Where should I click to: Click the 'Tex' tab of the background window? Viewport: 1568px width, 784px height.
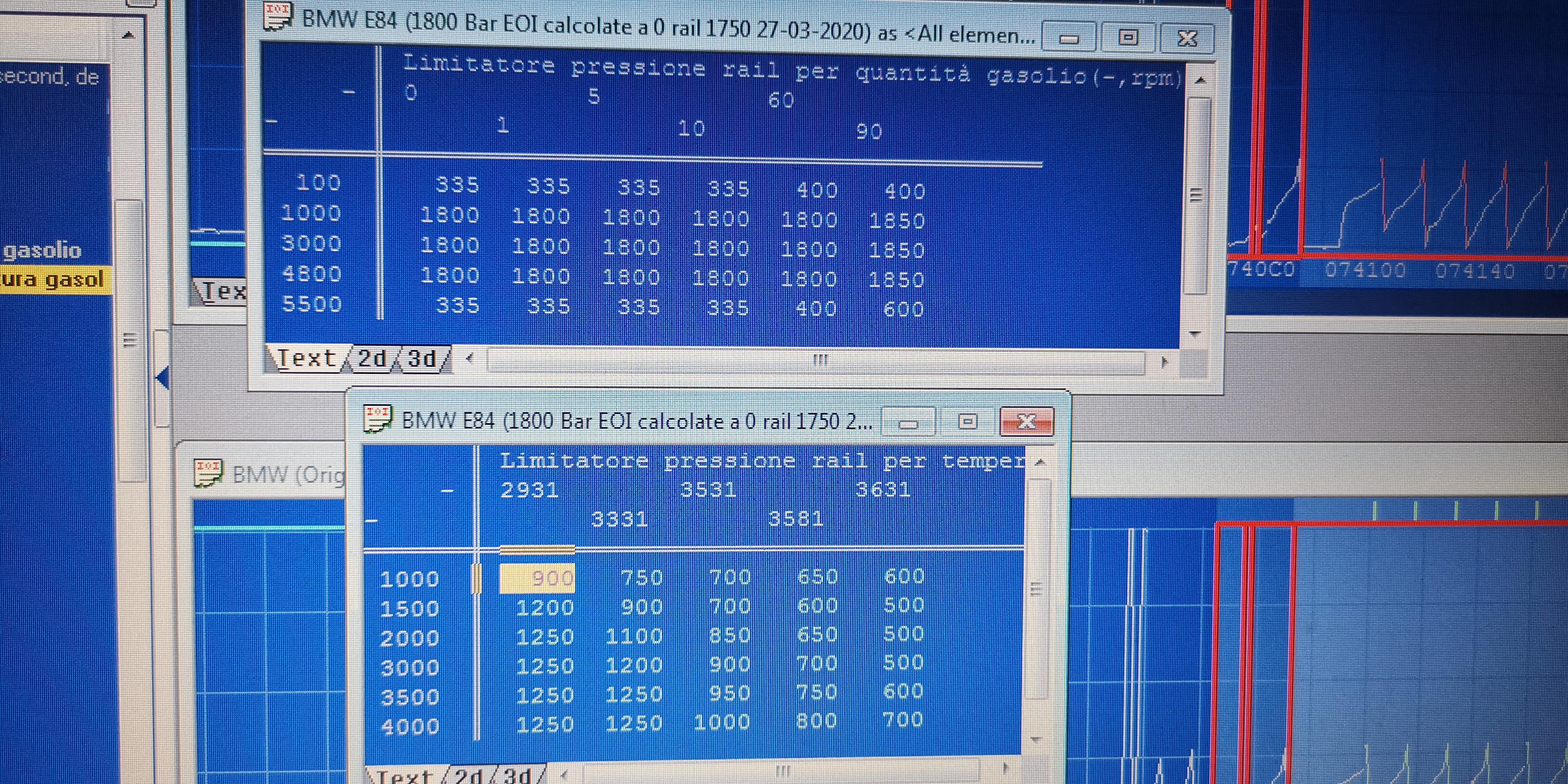[223, 291]
